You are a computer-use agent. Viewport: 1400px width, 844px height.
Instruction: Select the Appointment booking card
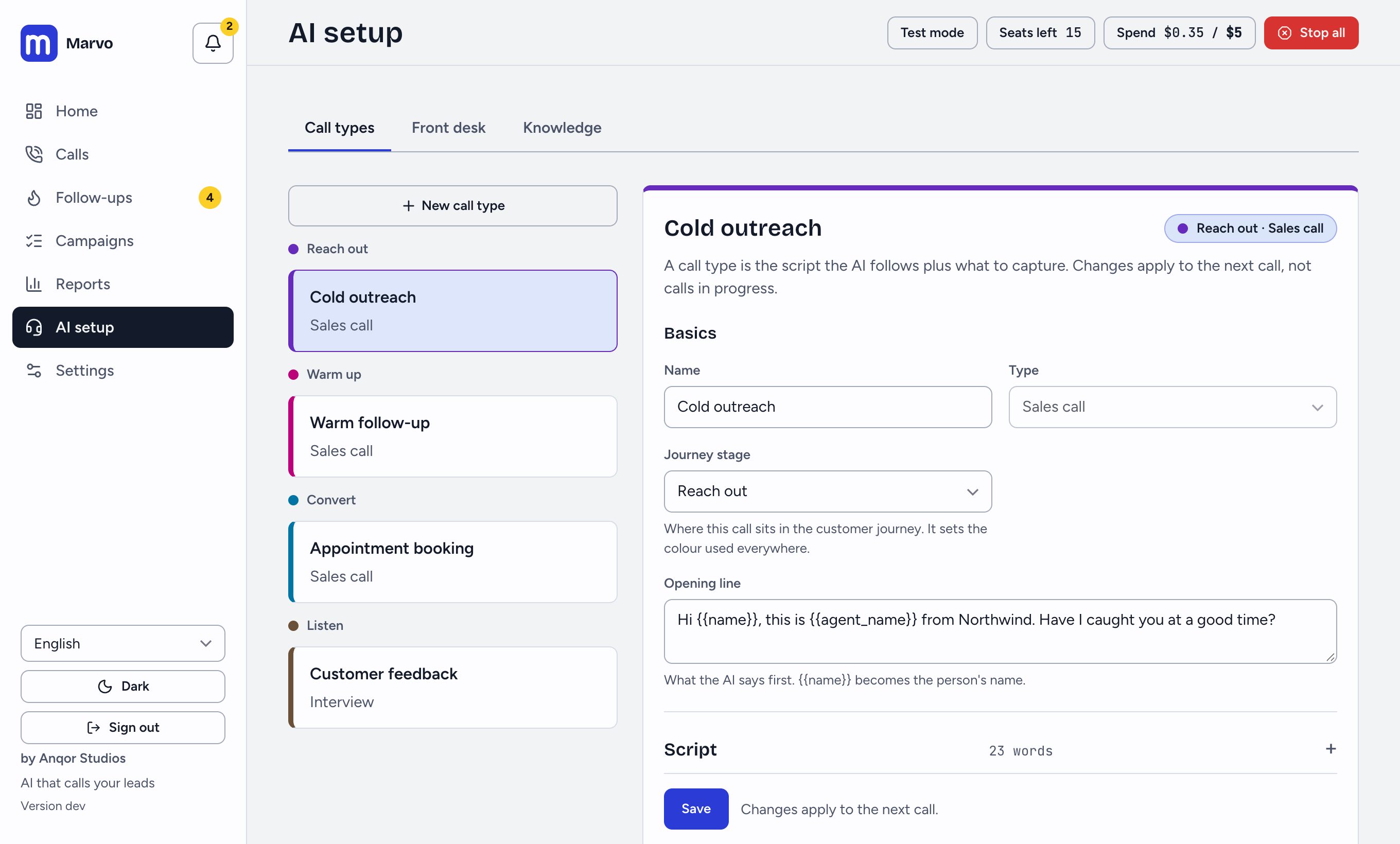coord(452,561)
